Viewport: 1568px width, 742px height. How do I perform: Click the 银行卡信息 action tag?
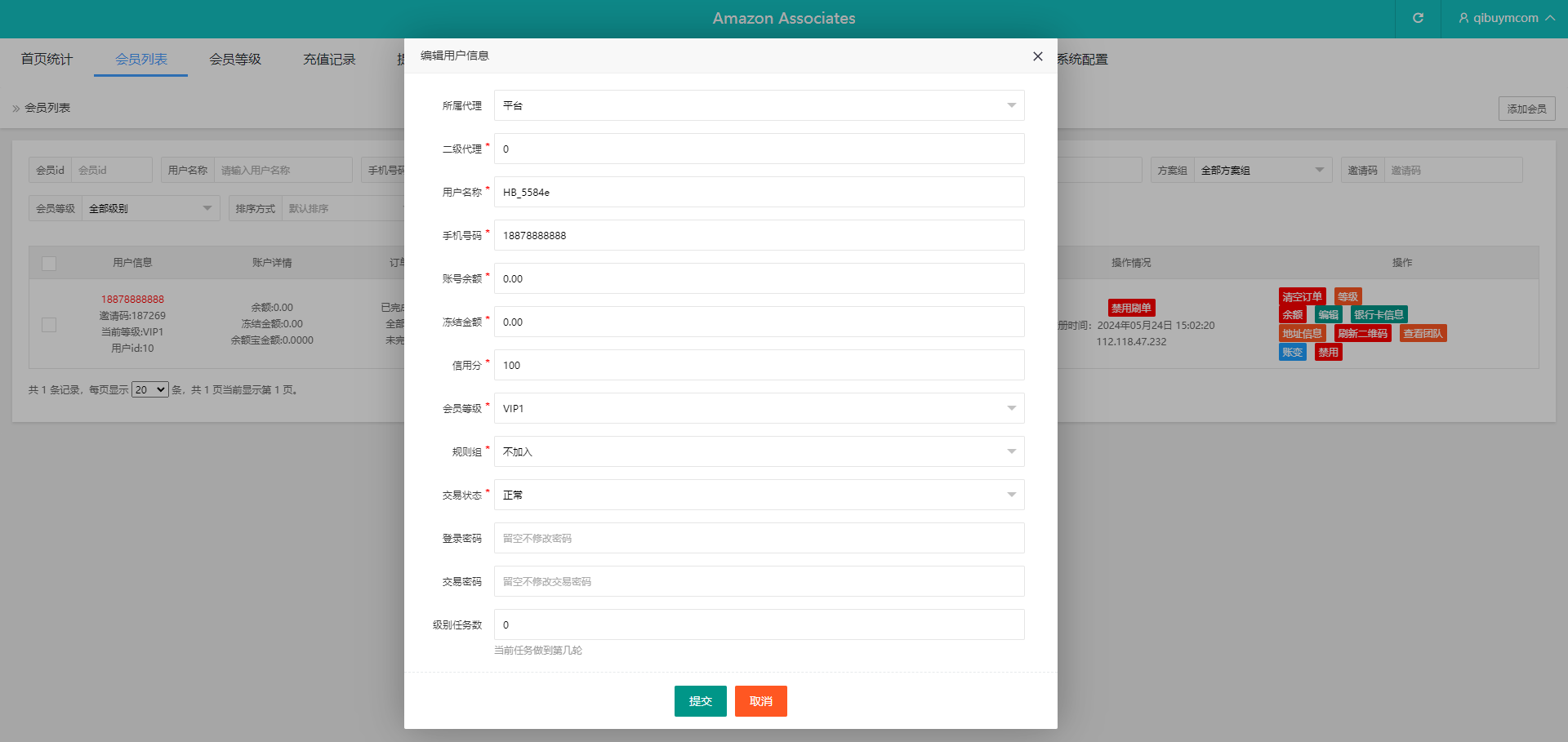(1378, 314)
